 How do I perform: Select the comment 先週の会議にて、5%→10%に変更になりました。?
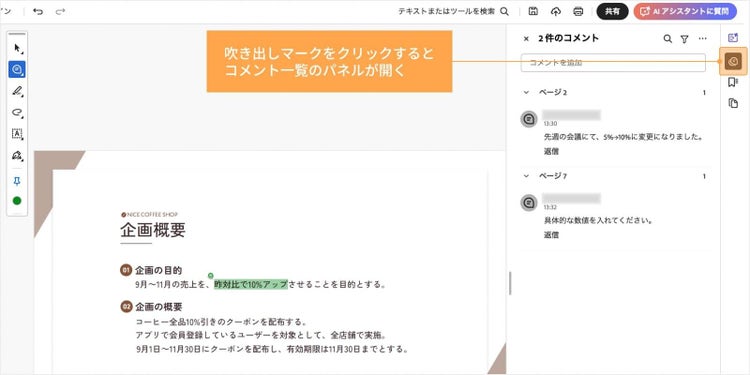point(622,137)
